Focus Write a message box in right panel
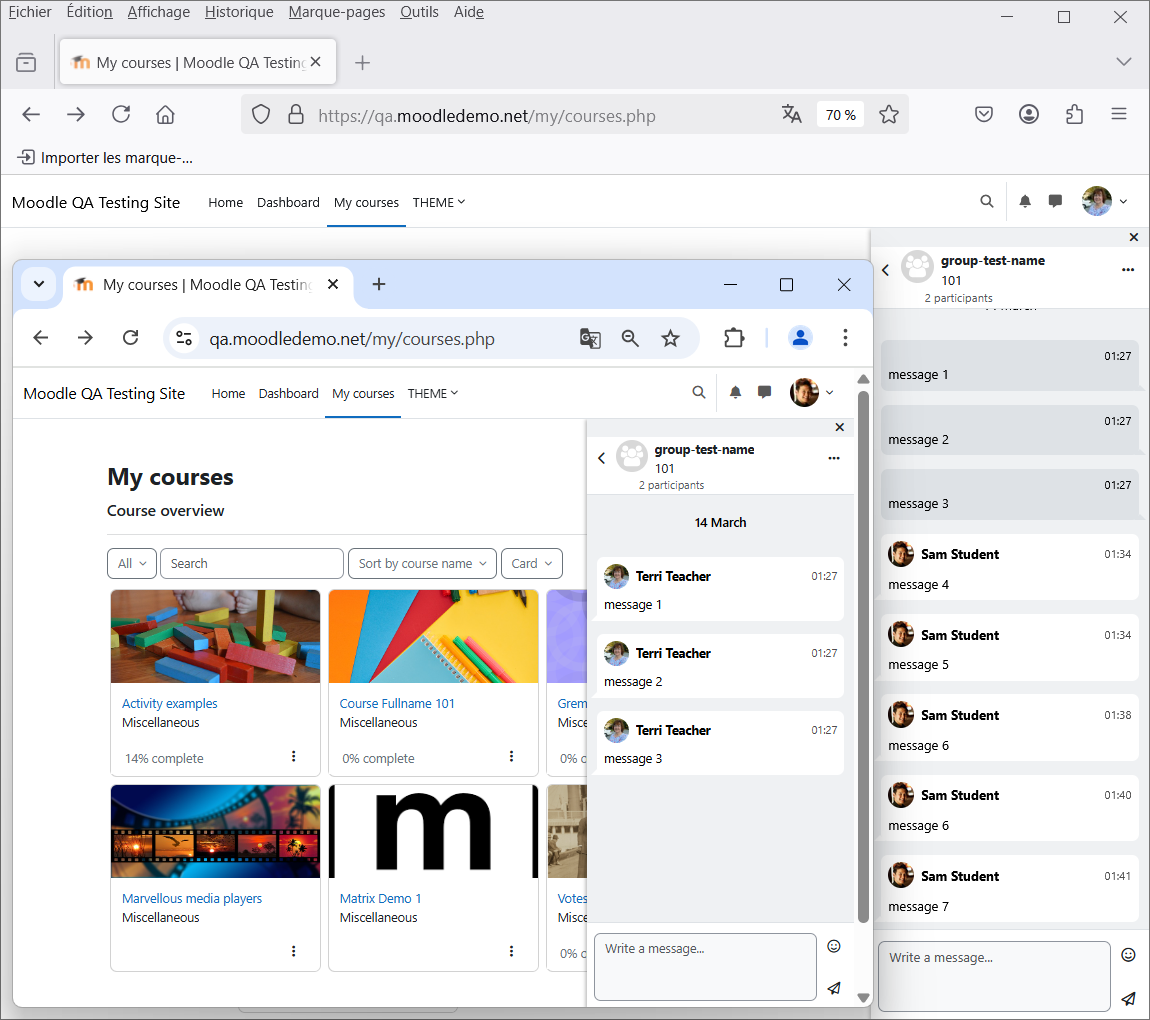1150x1020 pixels. tap(995, 977)
